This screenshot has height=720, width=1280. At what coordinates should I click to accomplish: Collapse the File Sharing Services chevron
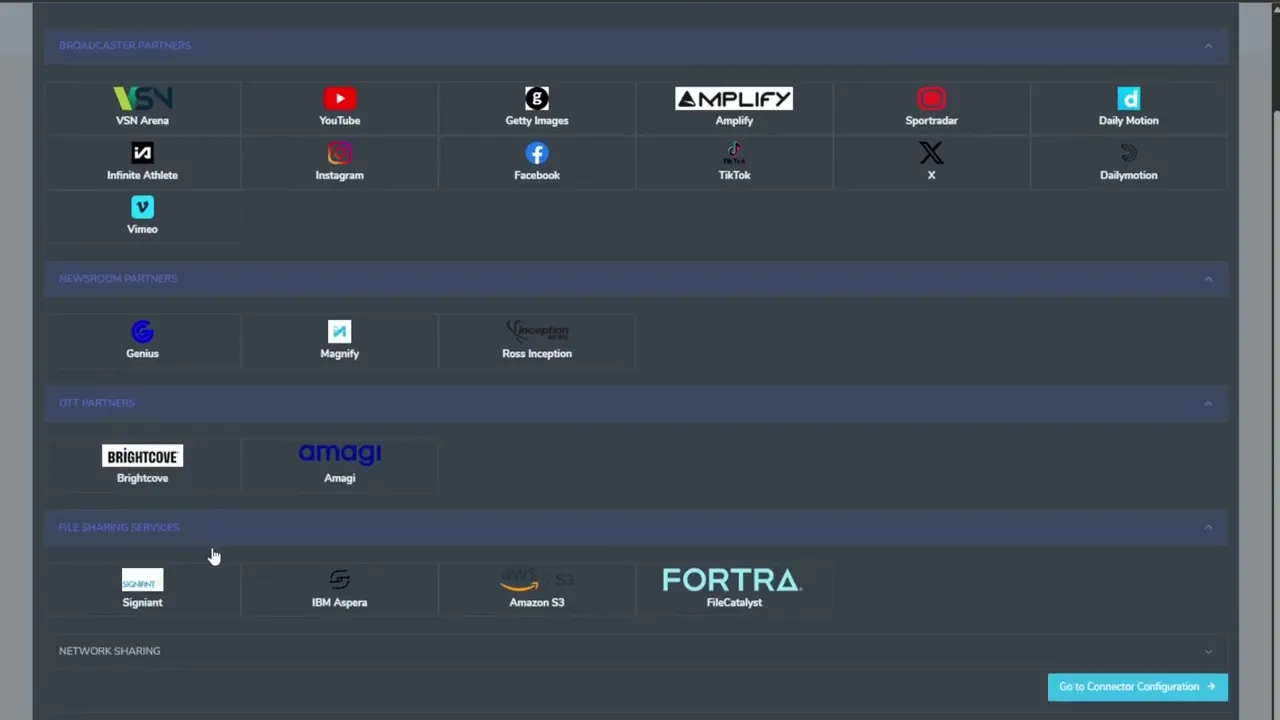(1208, 528)
